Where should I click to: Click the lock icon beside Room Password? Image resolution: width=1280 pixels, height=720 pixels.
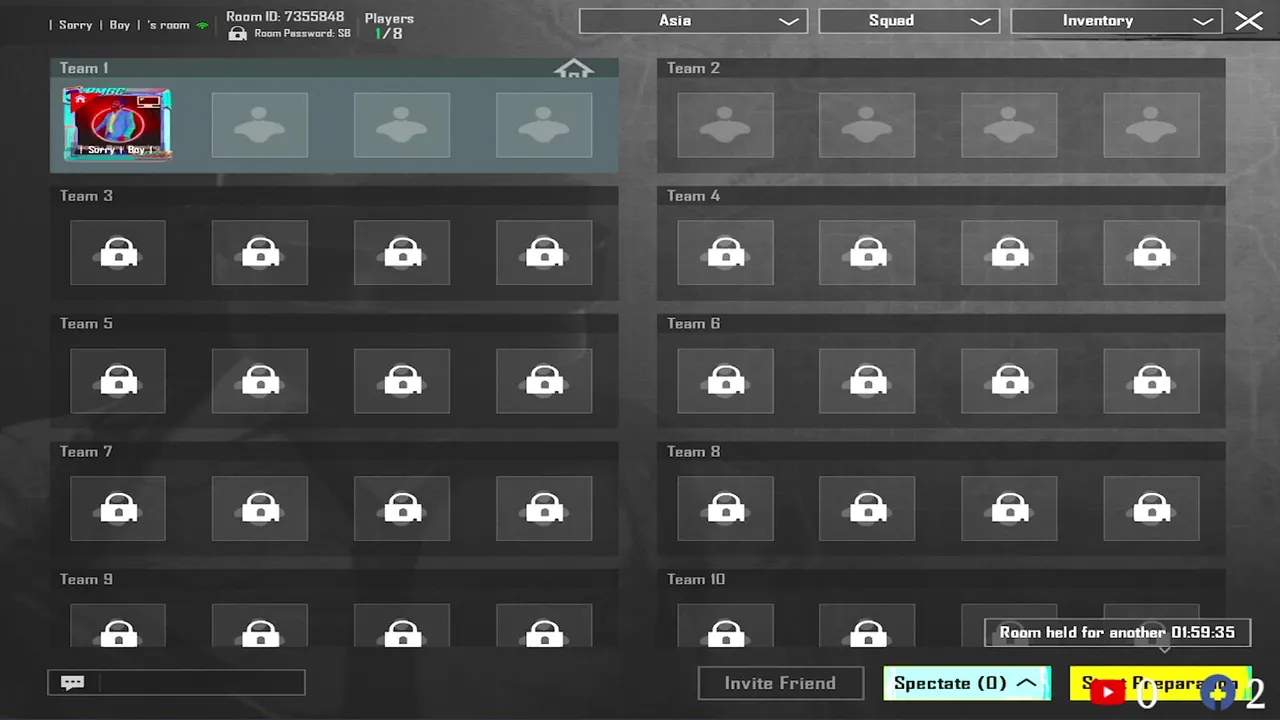(x=237, y=34)
